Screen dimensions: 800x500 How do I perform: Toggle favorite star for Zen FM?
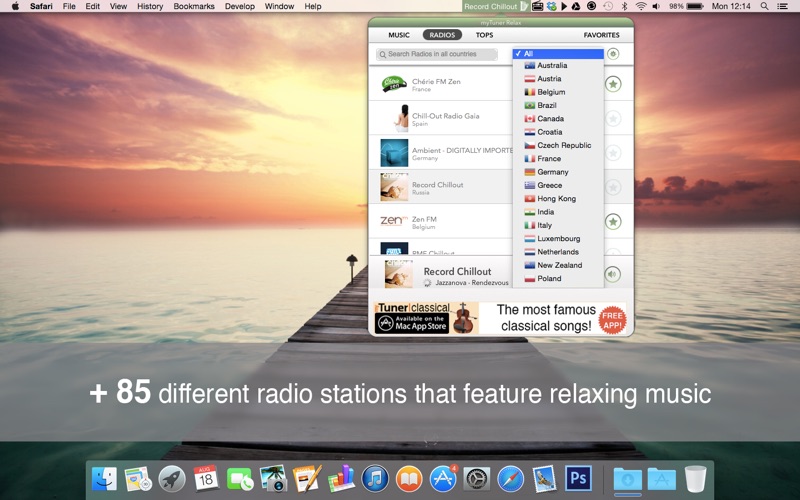[613, 221]
